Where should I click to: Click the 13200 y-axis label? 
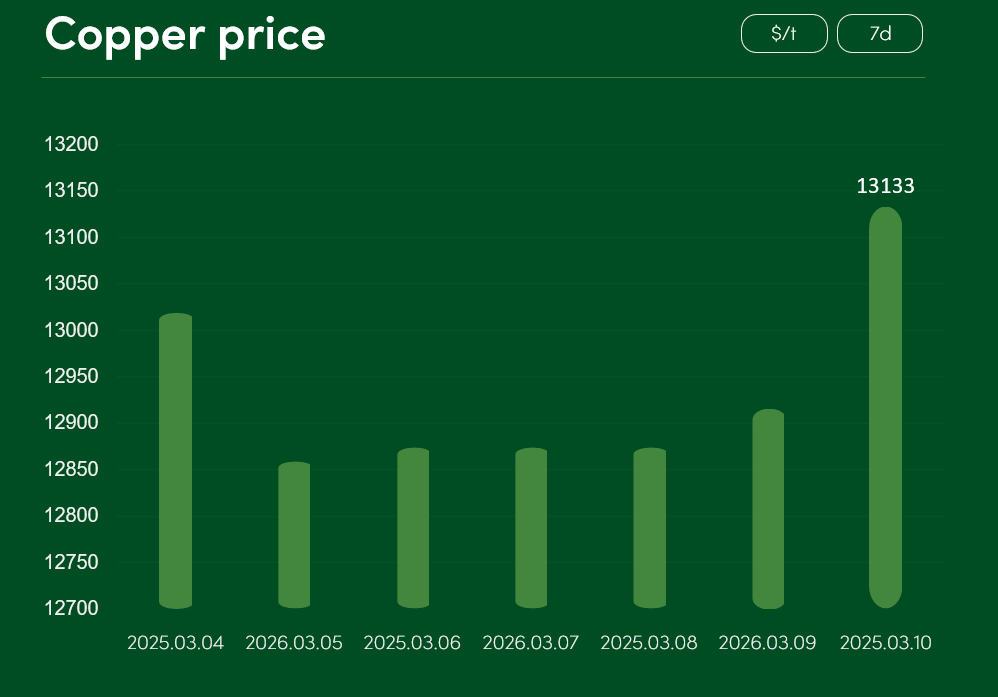tap(71, 144)
